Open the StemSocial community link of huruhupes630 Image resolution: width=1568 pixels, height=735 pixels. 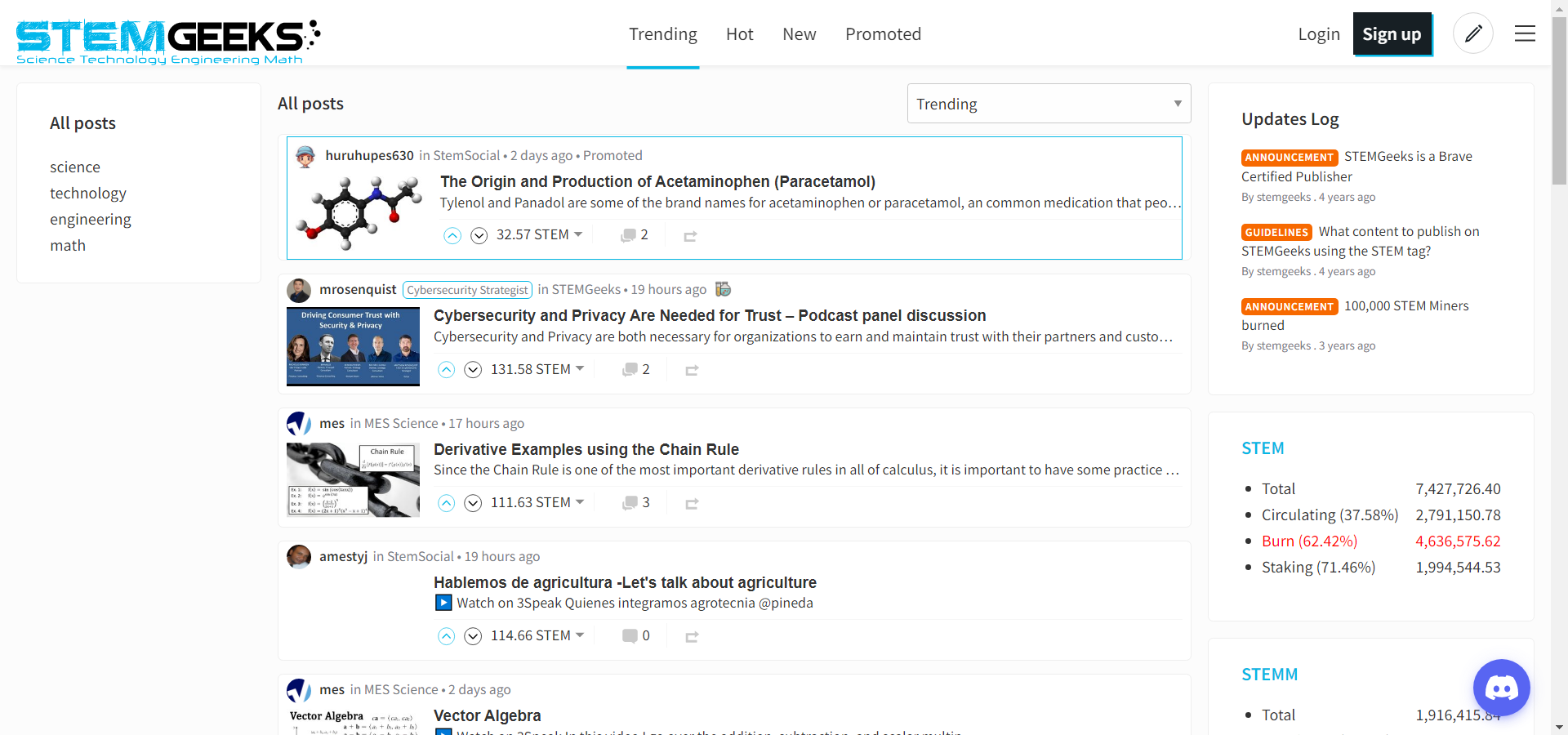pos(466,155)
